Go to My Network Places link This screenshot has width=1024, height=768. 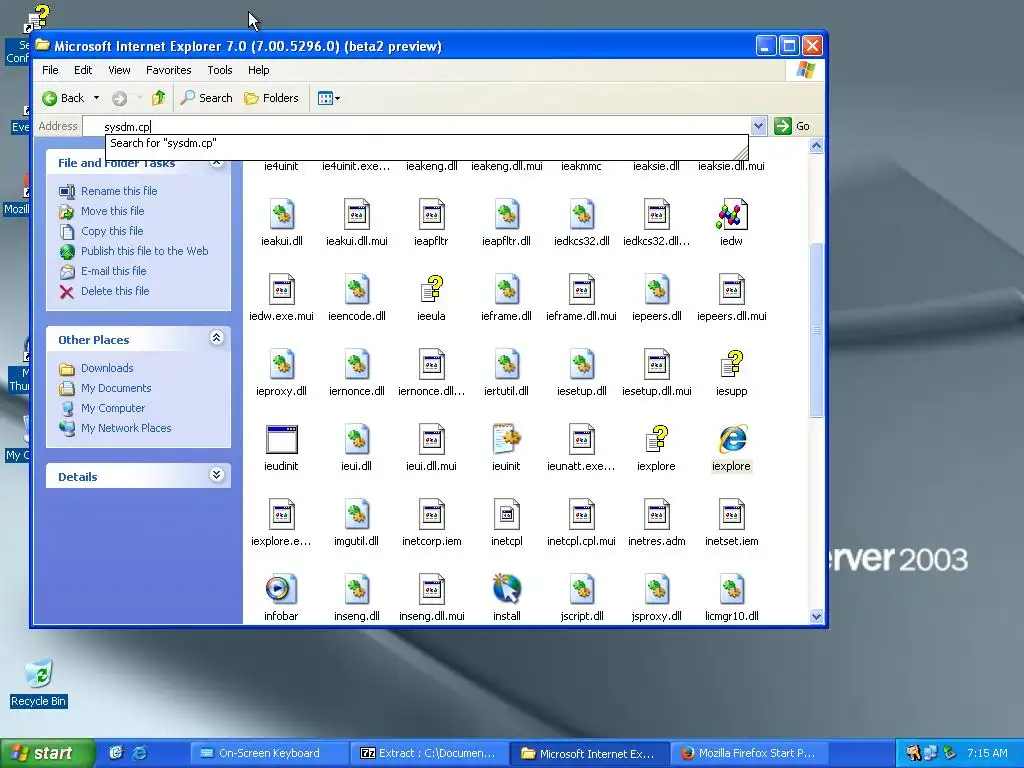[126, 428]
